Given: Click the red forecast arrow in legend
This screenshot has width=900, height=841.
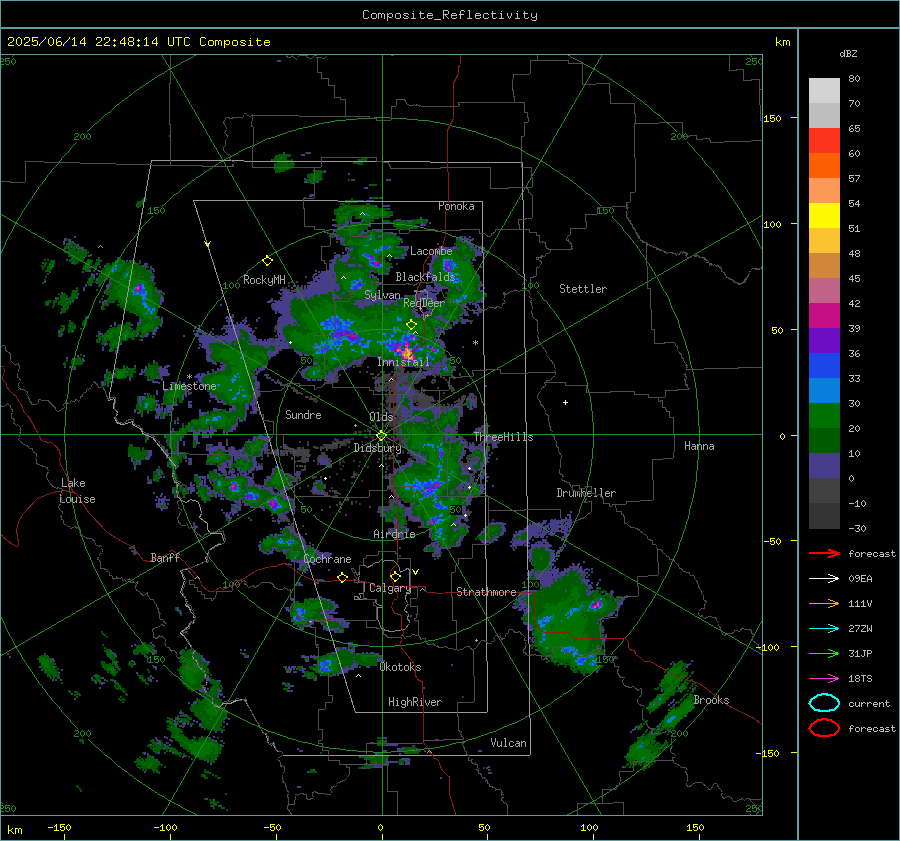Looking at the screenshot, I should pyautogui.click(x=824, y=553).
